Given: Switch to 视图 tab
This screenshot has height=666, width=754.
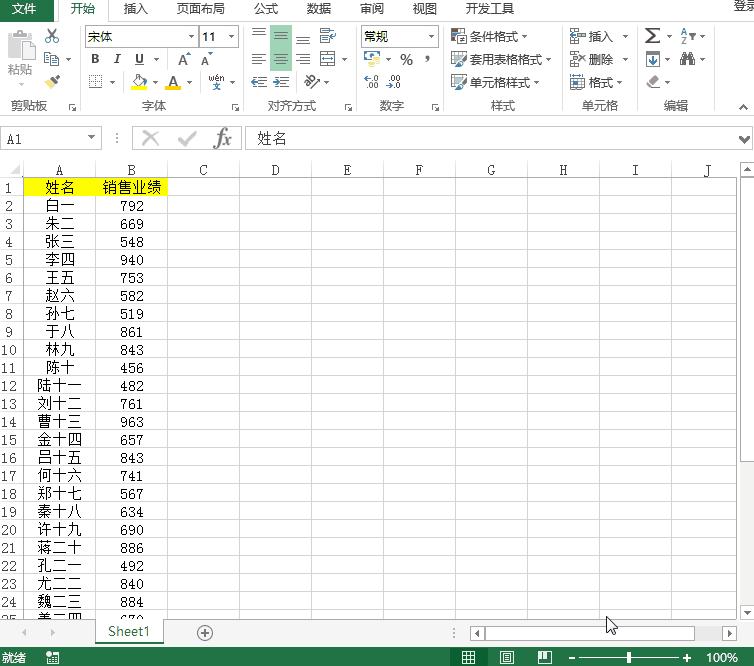Looking at the screenshot, I should pyautogui.click(x=425, y=9).
